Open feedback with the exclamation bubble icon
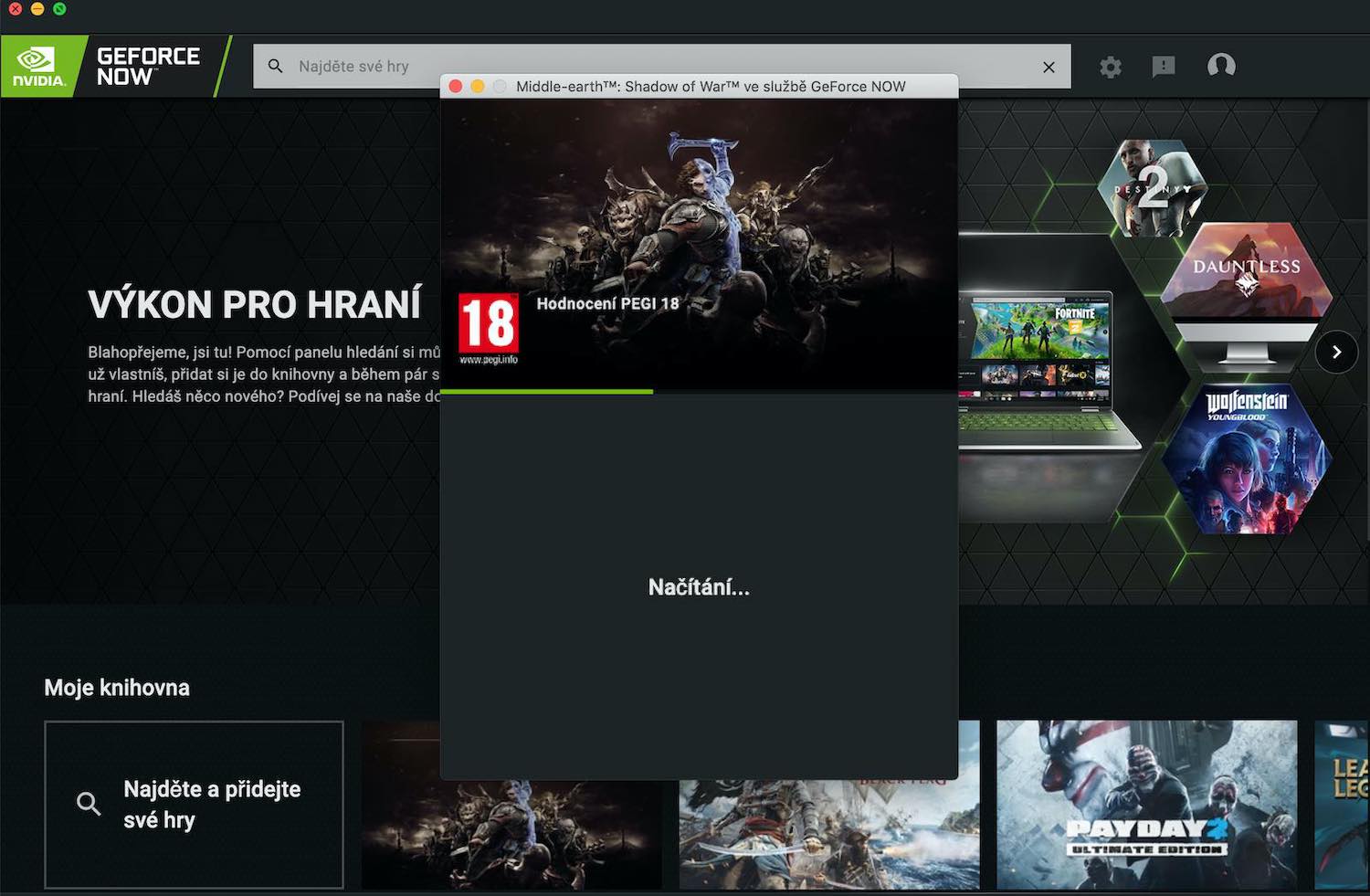 tap(1164, 67)
